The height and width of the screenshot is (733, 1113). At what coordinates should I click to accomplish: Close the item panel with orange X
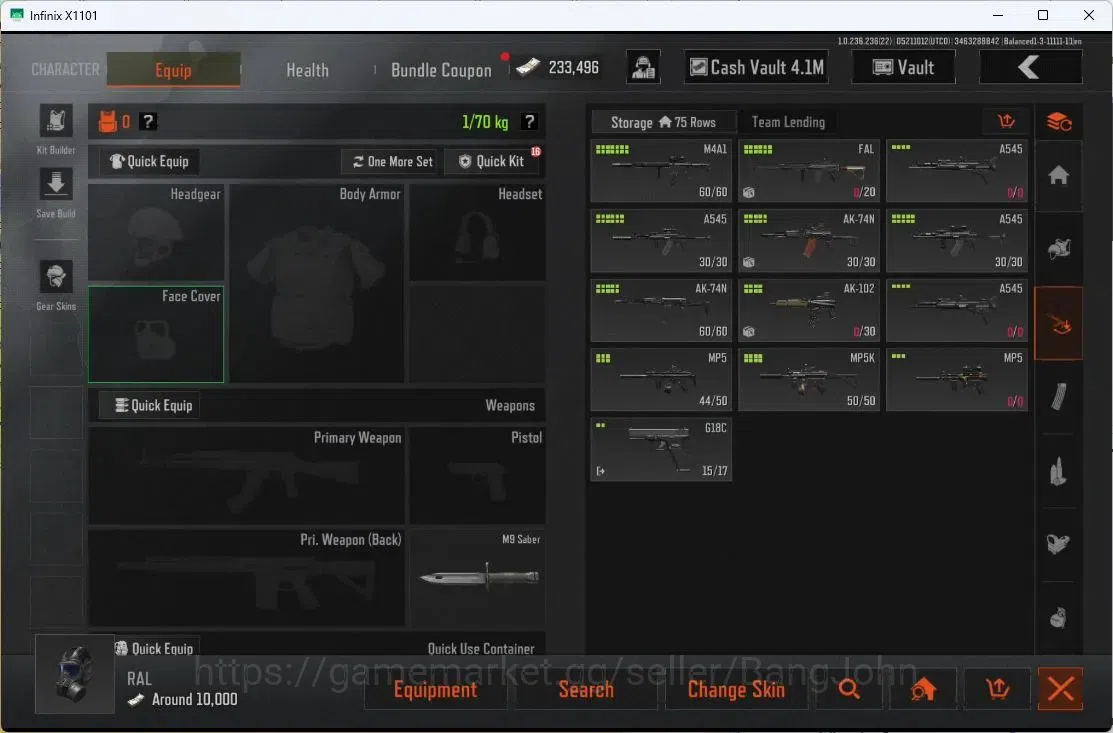tap(1060, 688)
